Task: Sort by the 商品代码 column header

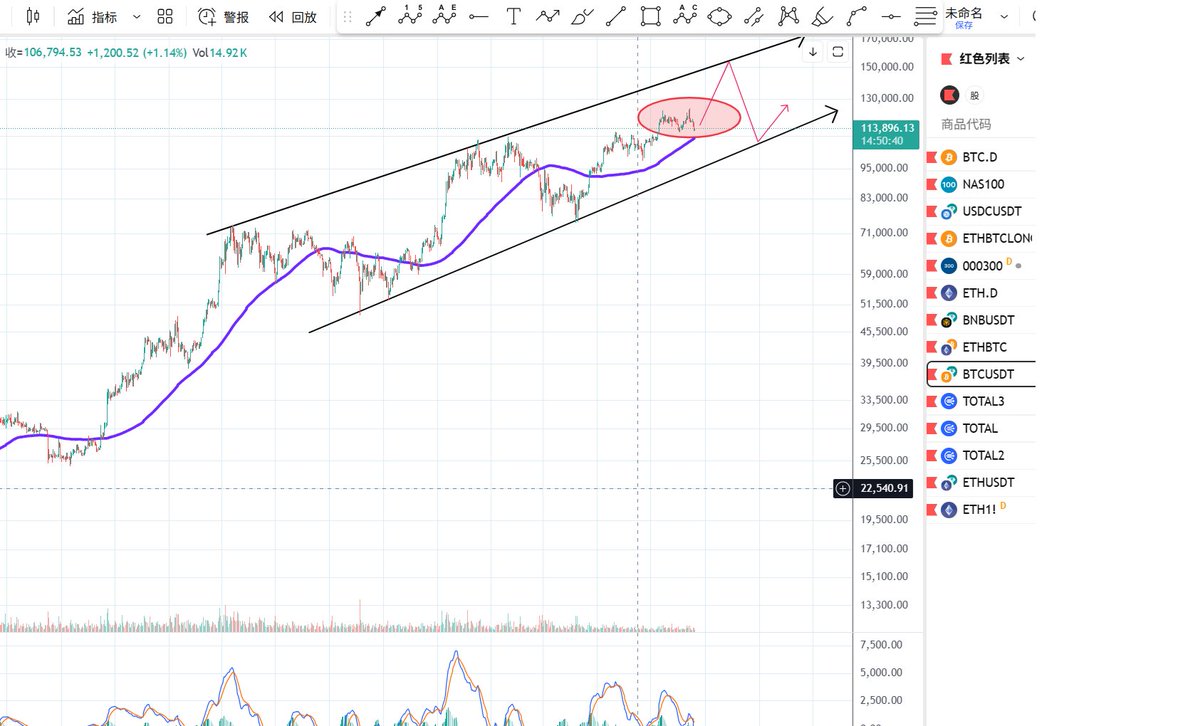Action: pos(966,124)
